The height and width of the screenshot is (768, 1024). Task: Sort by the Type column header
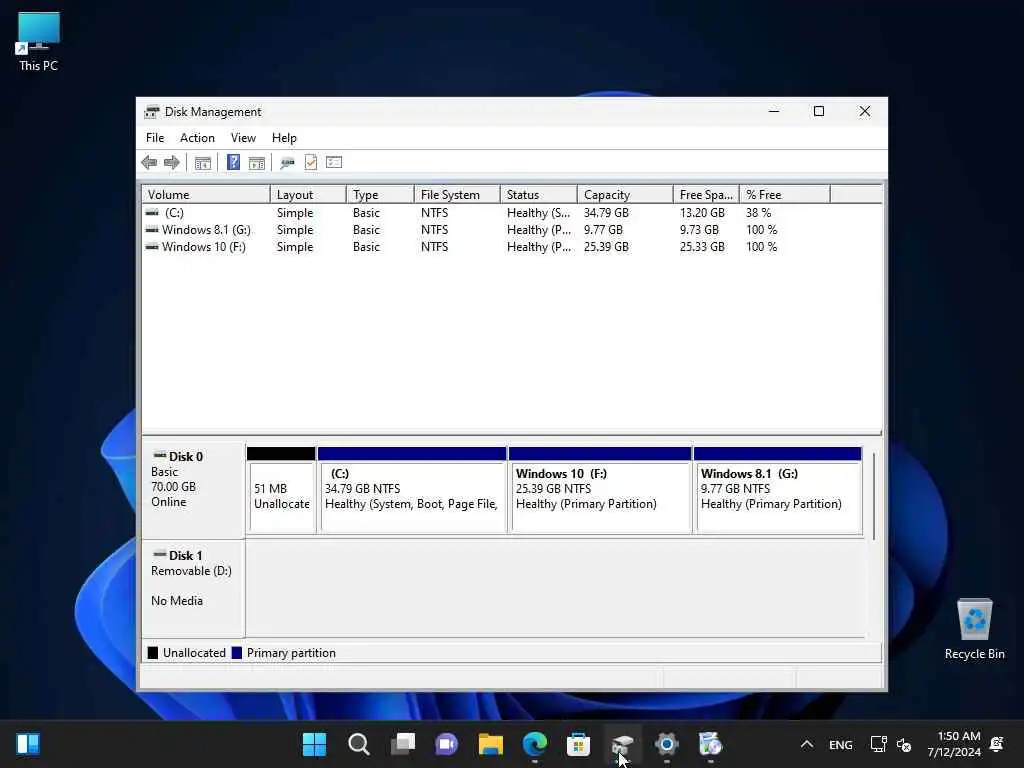click(x=380, y=195)
